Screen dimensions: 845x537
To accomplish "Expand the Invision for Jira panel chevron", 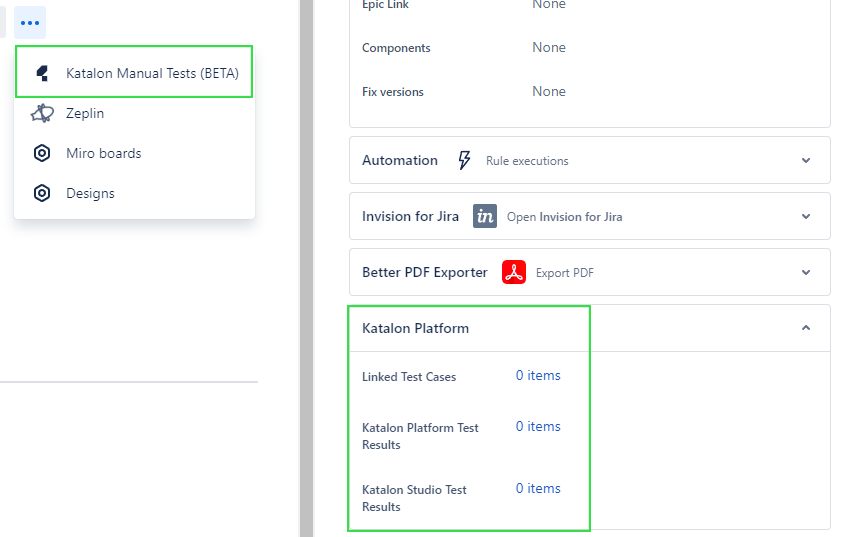I will click(806, 216).
